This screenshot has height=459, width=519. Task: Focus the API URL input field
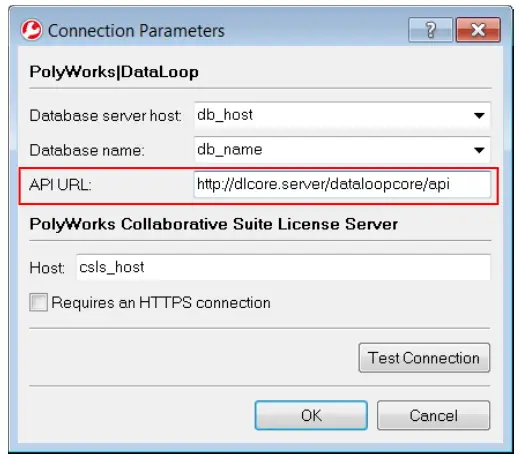[342, 184]
